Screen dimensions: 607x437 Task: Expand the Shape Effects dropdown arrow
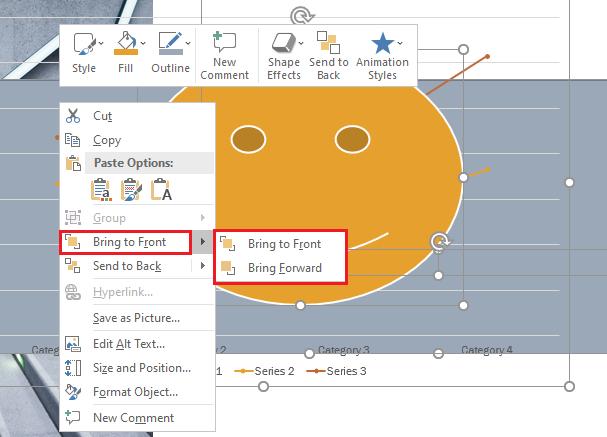[x=301, y=43]
